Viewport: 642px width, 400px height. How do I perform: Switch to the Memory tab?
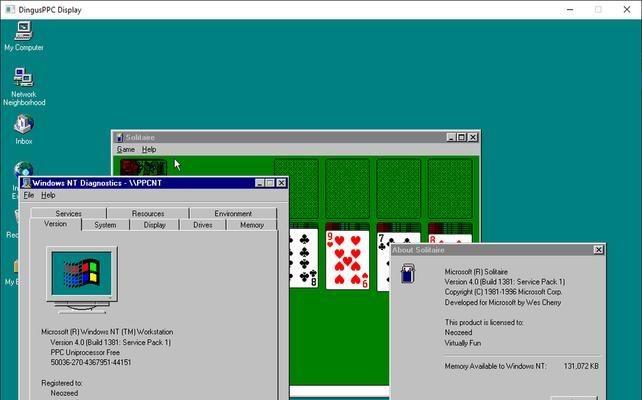pos(252,225)
